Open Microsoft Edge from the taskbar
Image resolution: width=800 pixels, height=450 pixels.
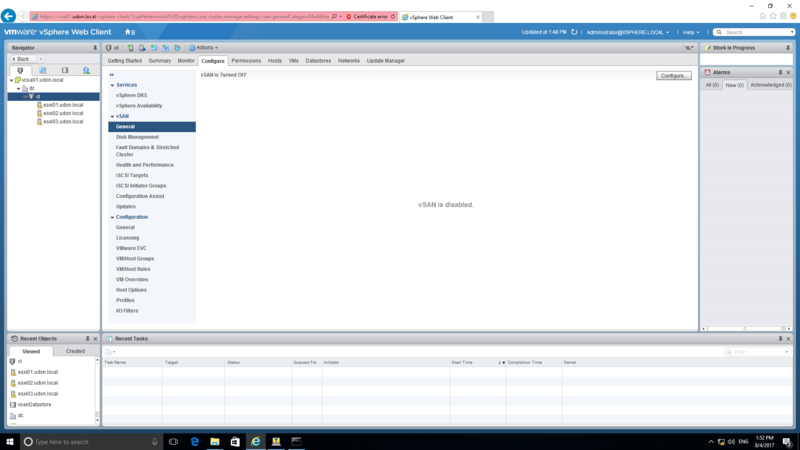(194, 442)
